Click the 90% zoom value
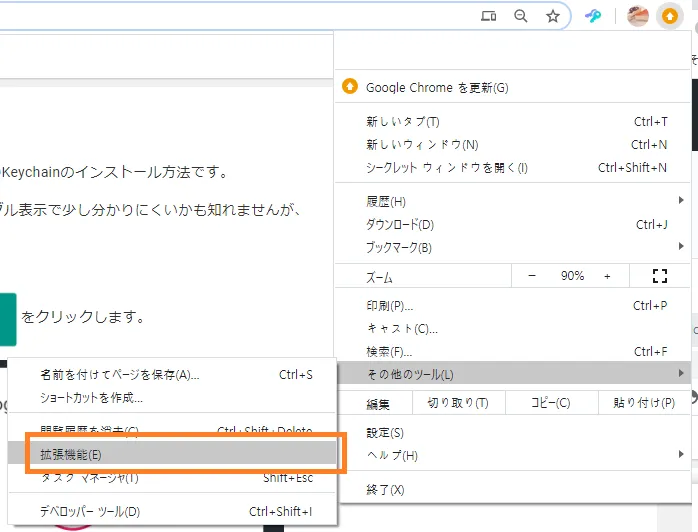This screenshot has height=532, width=698. pyautogui.click(x=572, y=276)
